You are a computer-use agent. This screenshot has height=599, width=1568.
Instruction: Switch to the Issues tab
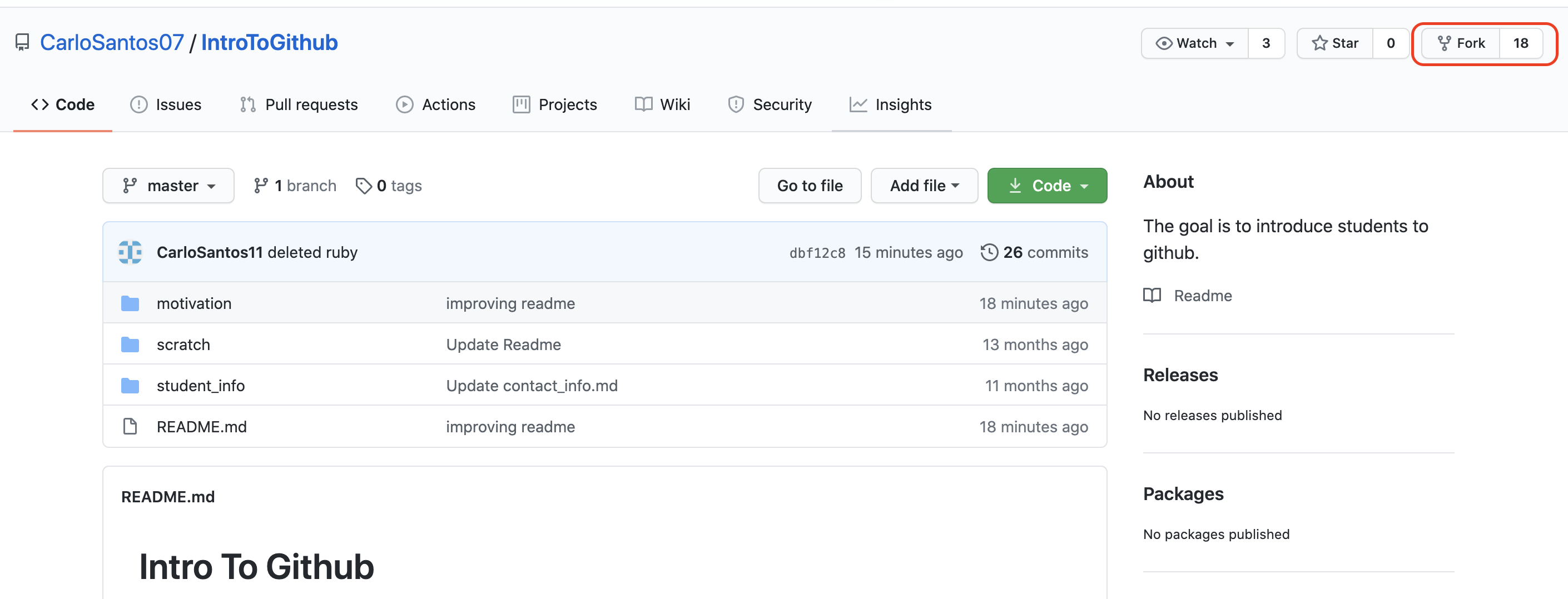(x=166, y=104)
